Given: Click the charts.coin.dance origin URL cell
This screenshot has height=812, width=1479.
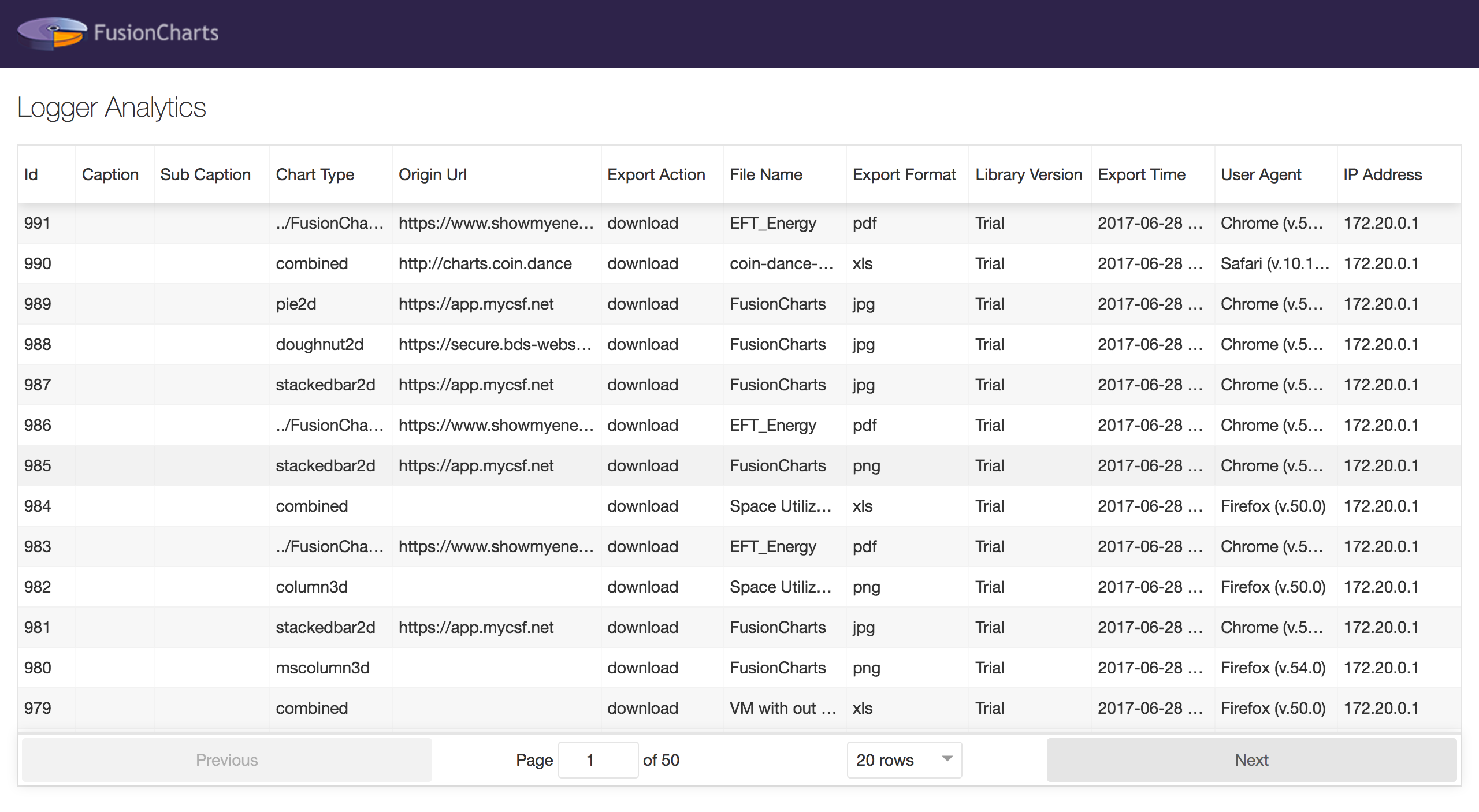Looking at the screenshot, I should tap(485, 263).
